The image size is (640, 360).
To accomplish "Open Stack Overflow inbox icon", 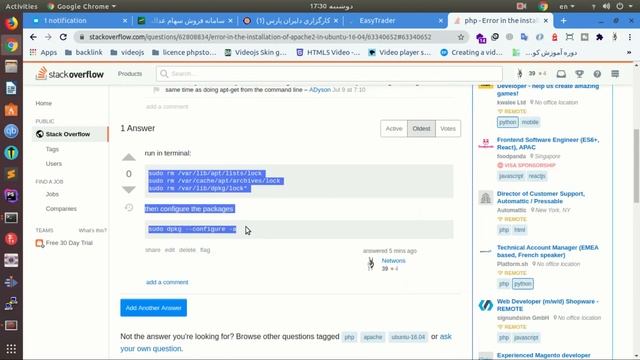I will pyautogui.click(x=561, y=74).
